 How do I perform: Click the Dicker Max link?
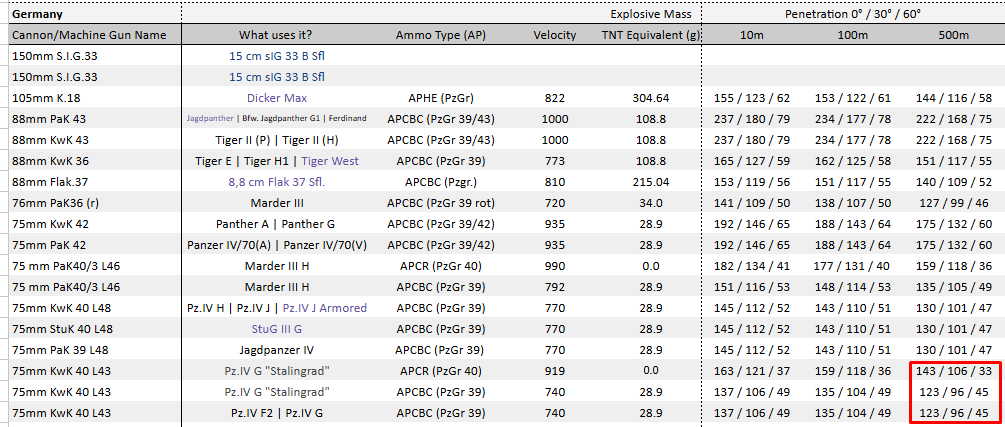pyautogui.click(x=277, y=98)
